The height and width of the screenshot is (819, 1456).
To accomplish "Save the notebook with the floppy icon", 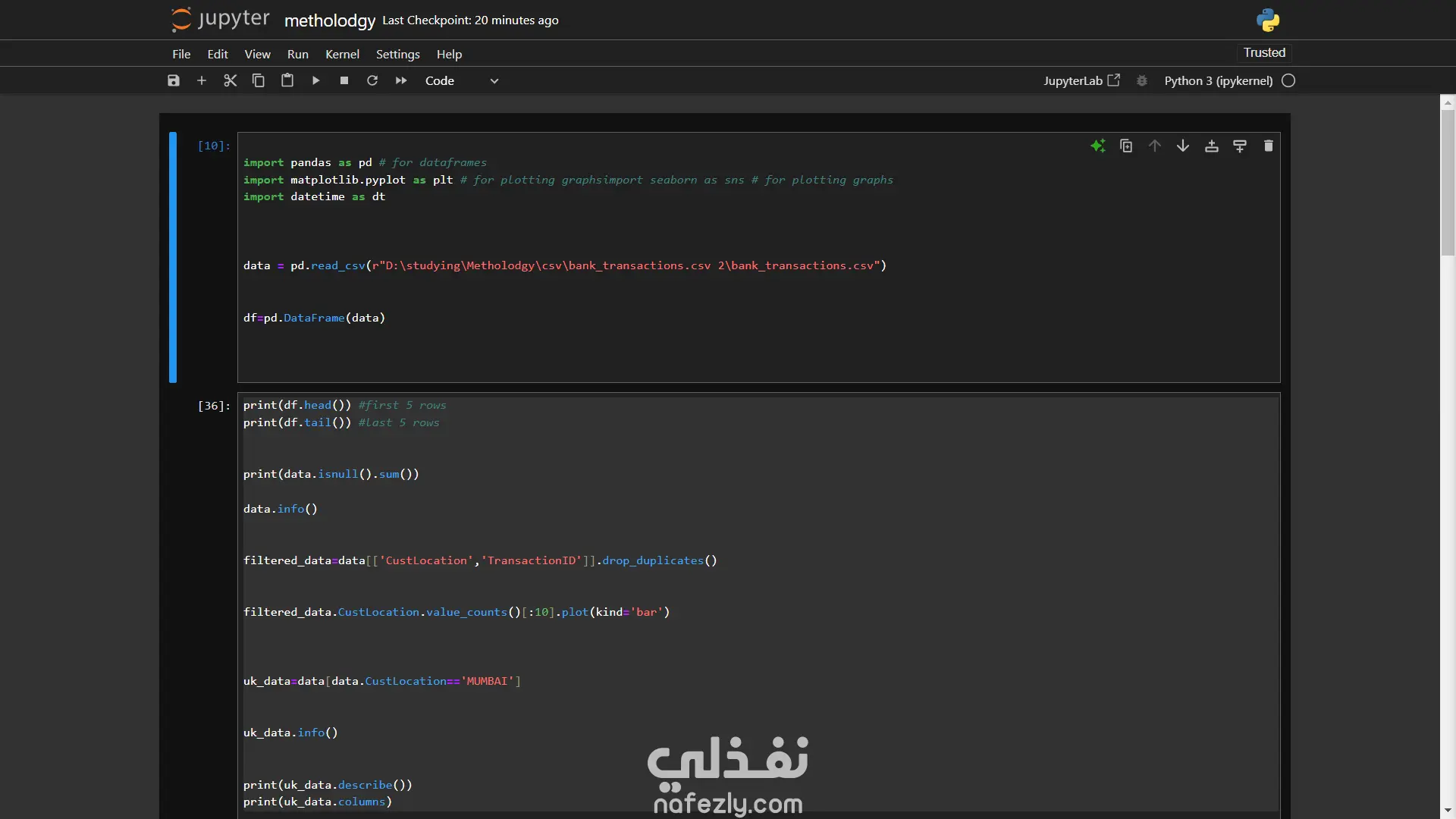I will pos(174,80).
